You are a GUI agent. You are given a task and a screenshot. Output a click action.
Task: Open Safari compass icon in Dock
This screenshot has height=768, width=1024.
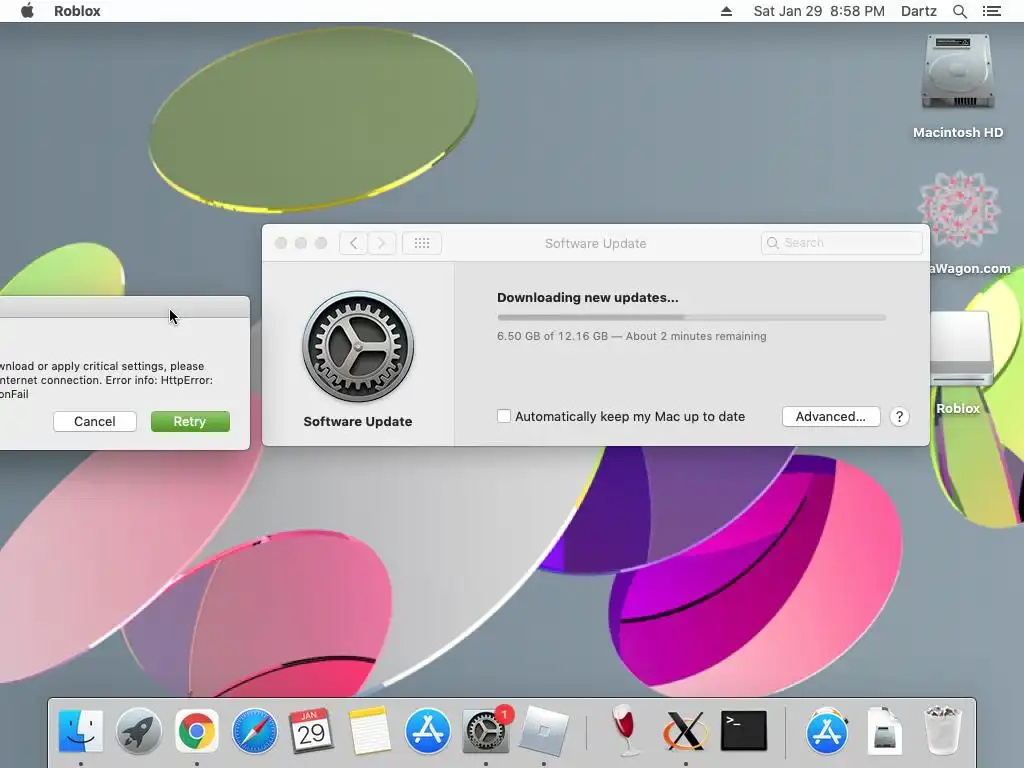coord(255,731)
